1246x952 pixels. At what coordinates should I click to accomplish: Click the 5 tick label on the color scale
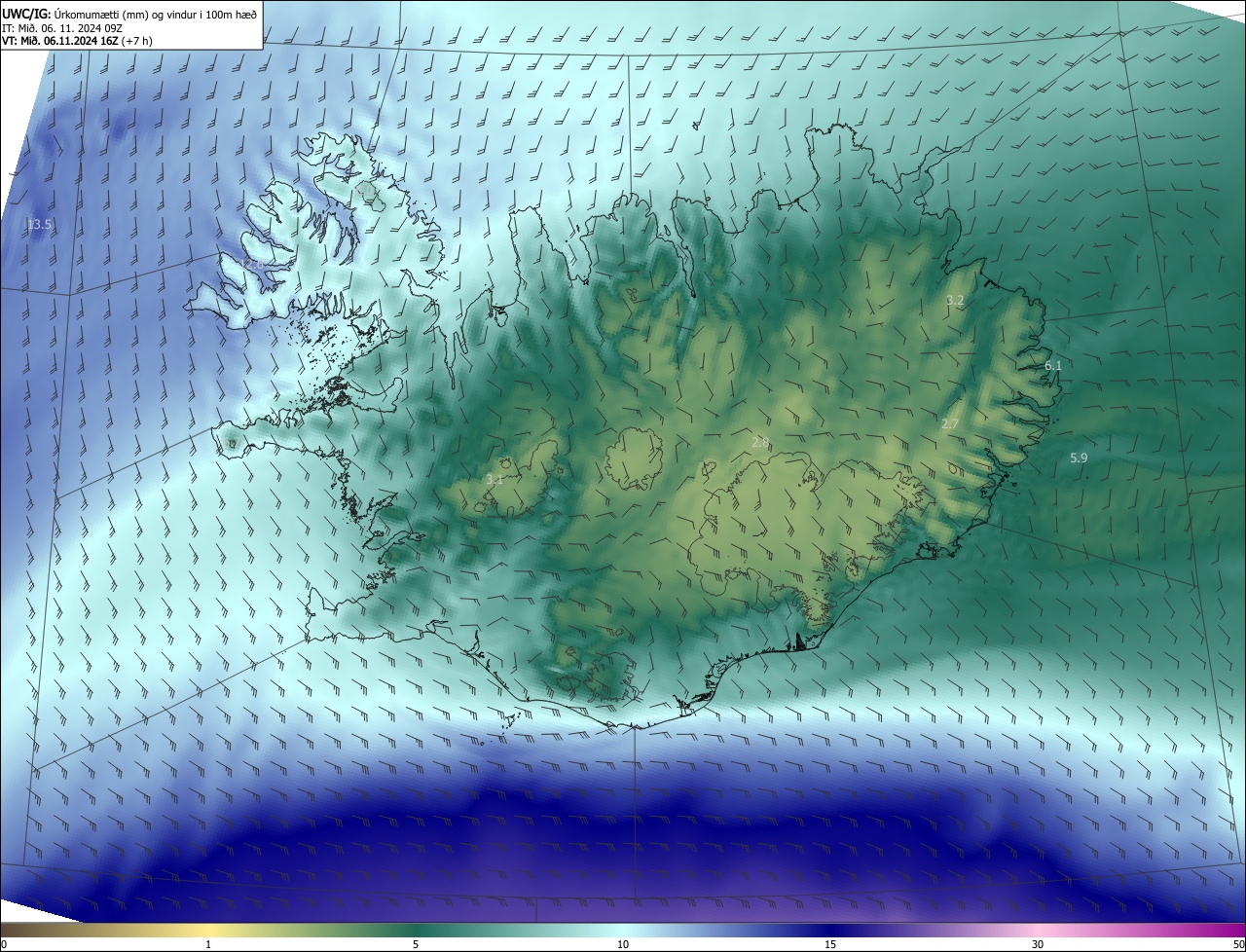click(x=416, y=944)
